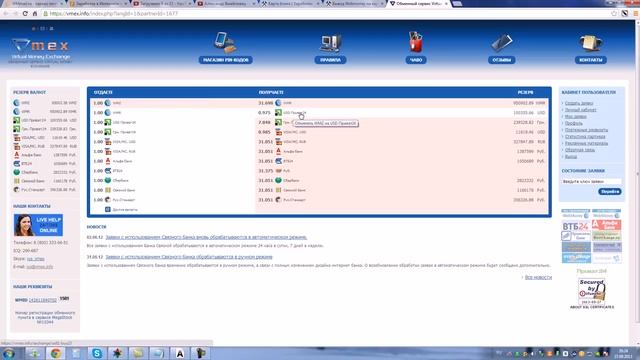Click the Skype contact link
640x360 pixels.
(36, 259)
